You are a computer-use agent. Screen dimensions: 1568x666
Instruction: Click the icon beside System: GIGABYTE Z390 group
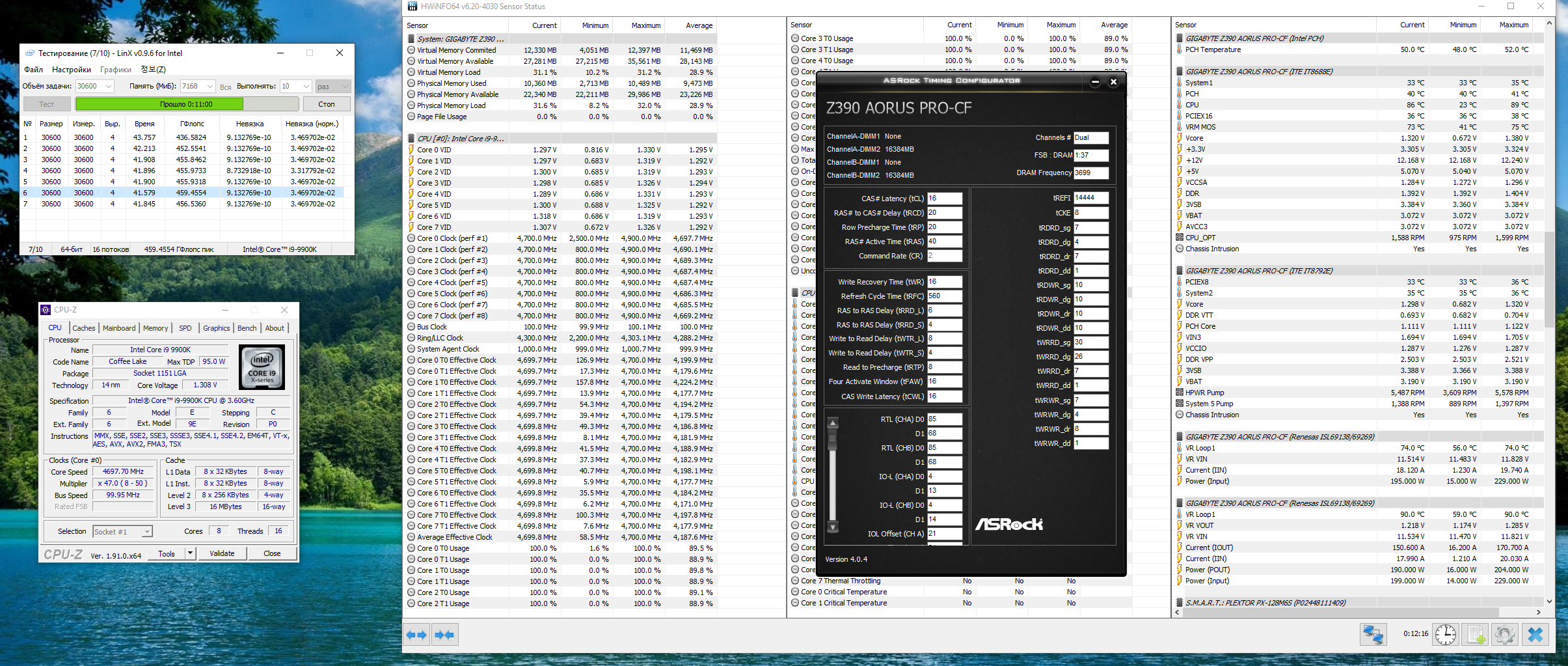[411, 39]
